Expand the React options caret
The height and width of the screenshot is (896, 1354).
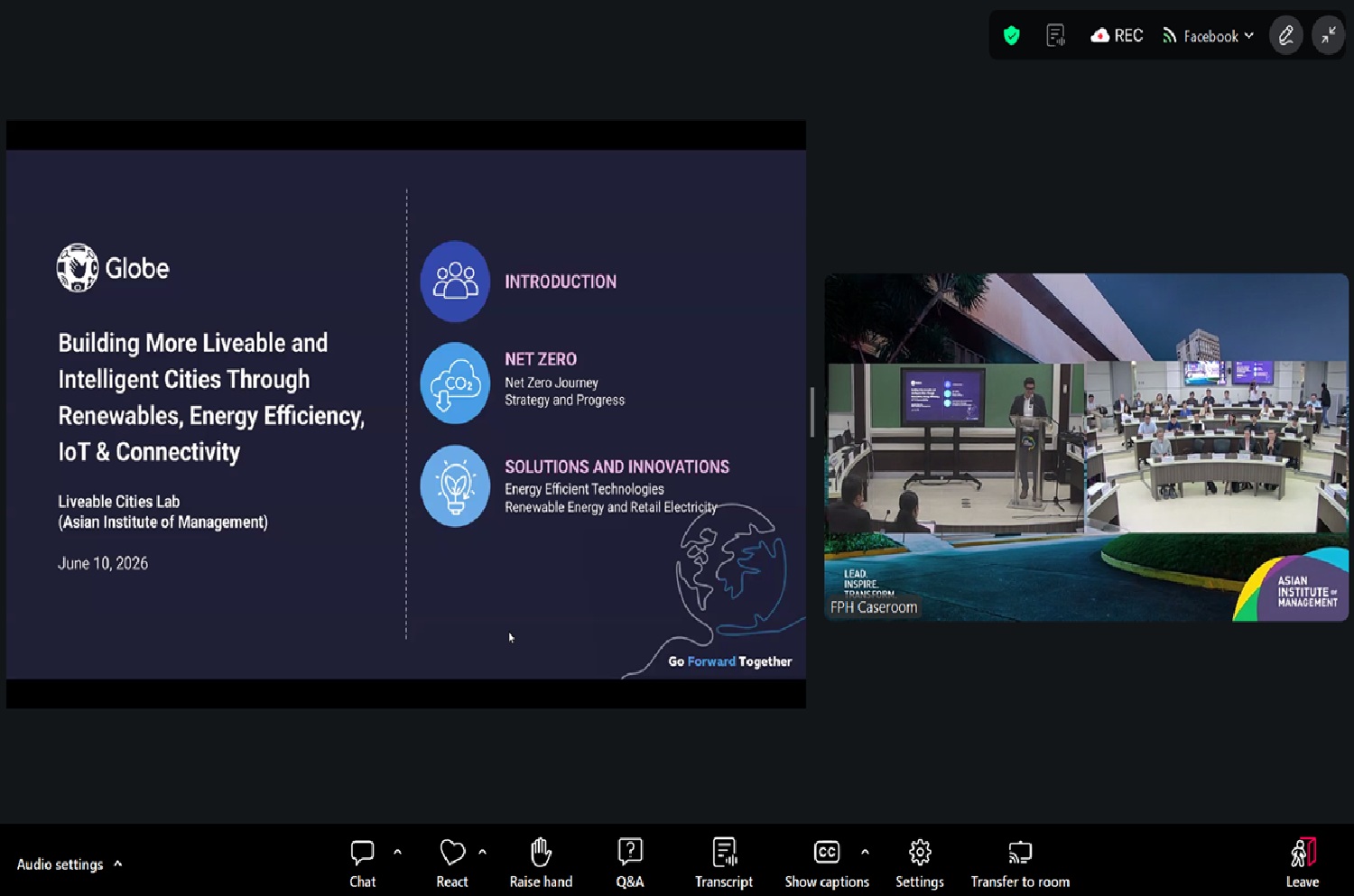tap(482, 852)
